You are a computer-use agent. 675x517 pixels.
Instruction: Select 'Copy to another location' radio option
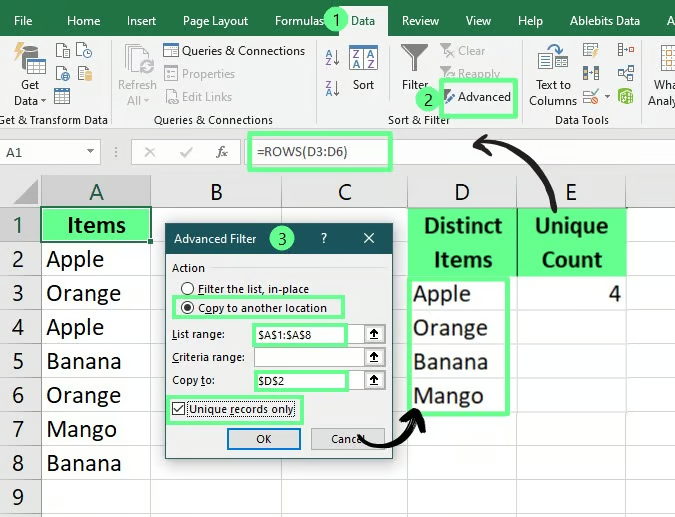187,308
